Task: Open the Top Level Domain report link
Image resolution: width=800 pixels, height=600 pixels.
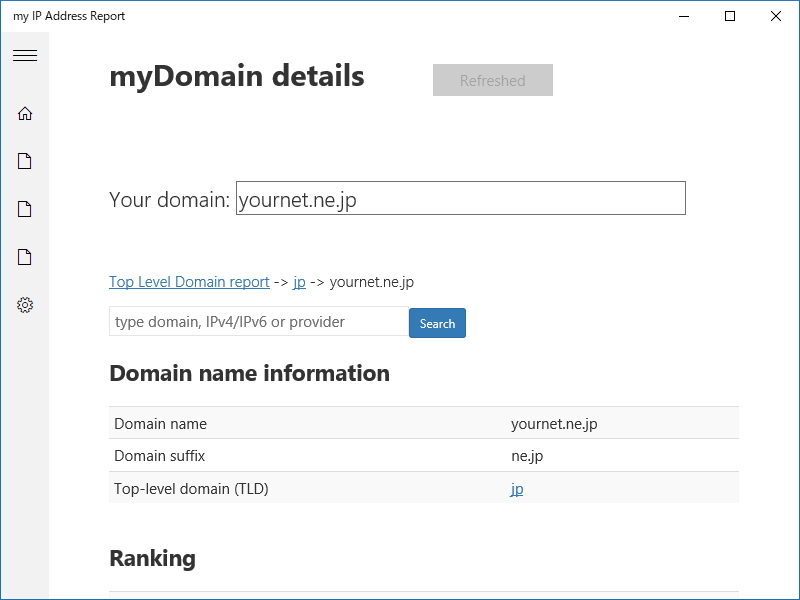Action: pyautogui.click(x=189, y=282)
